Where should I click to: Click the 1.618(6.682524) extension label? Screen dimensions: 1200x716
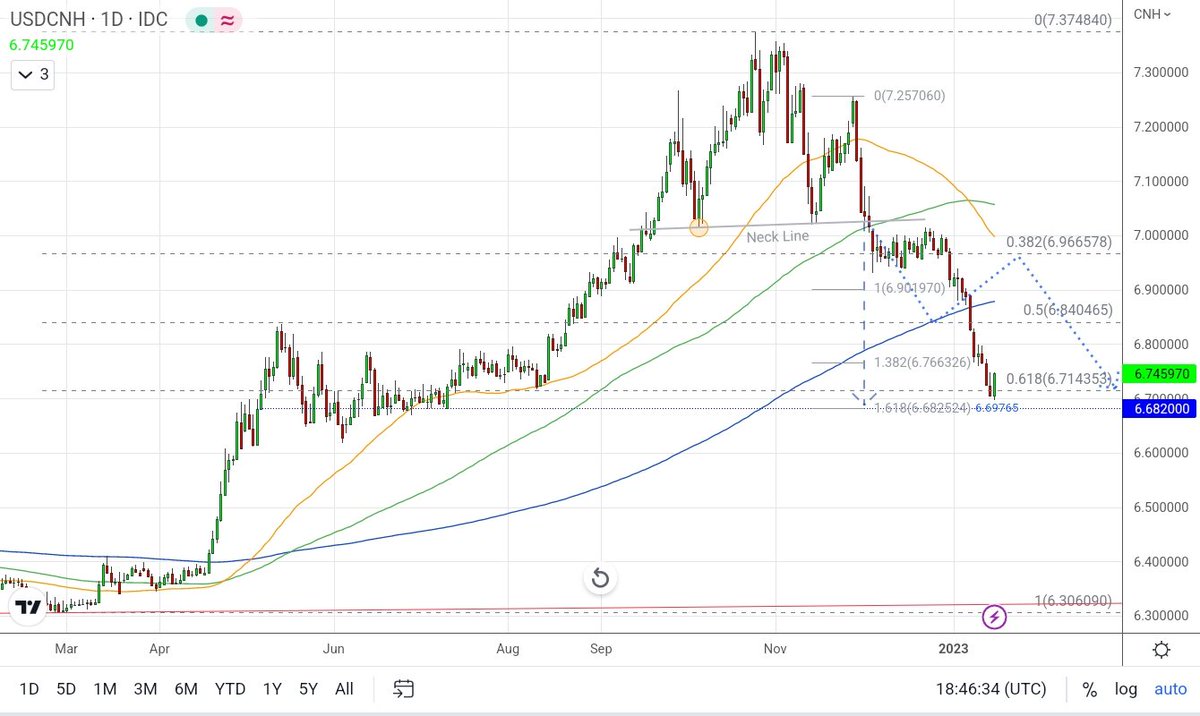pos(923,408)
